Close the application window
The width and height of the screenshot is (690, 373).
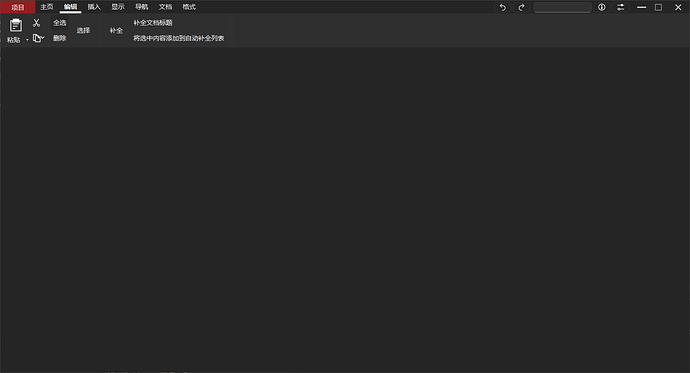678,7
